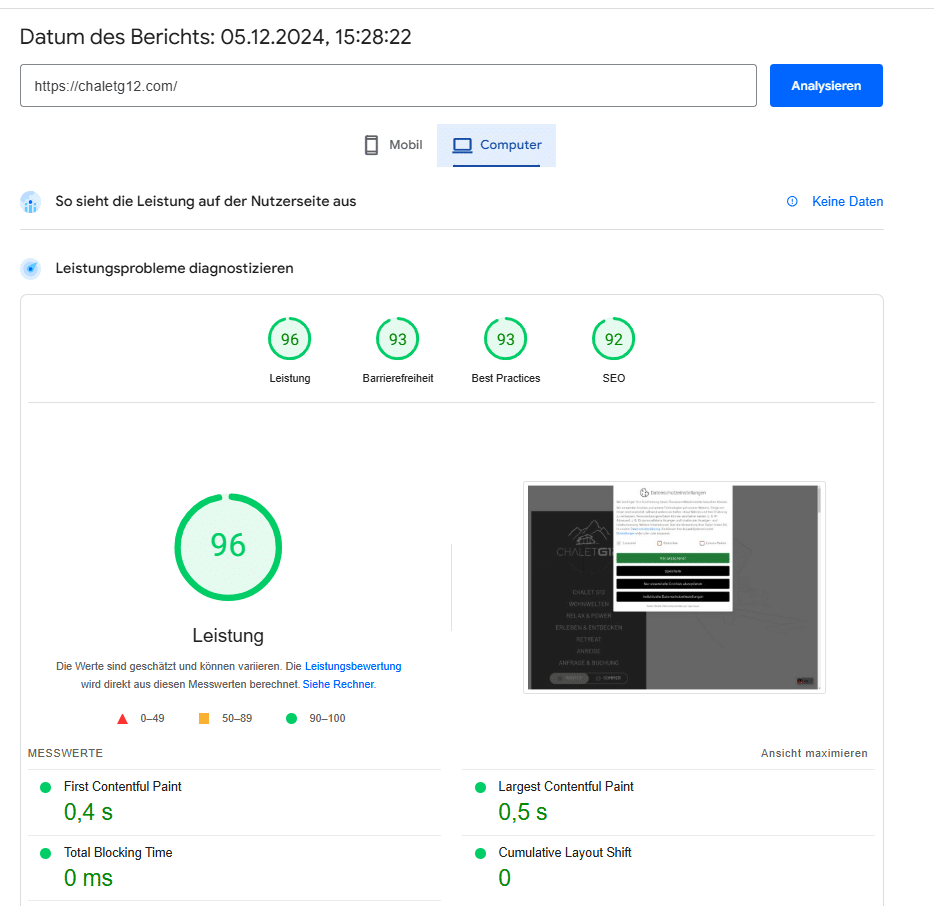Click the SEO label
This screenshot has height=906, width=934.
tap(614, 378)
